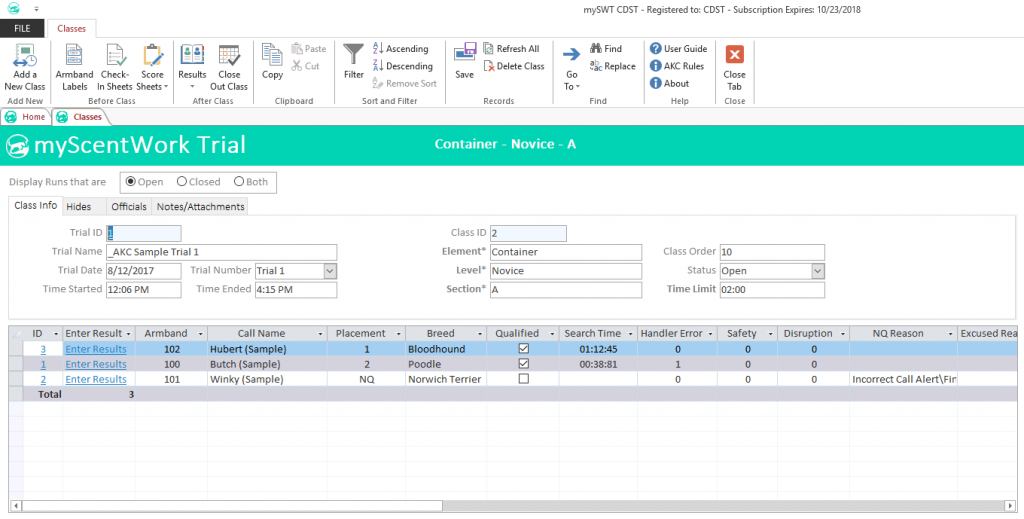This screenshot has width=1024, height=519.
Task: Open the FILE menu
Action: click(22, 29)
